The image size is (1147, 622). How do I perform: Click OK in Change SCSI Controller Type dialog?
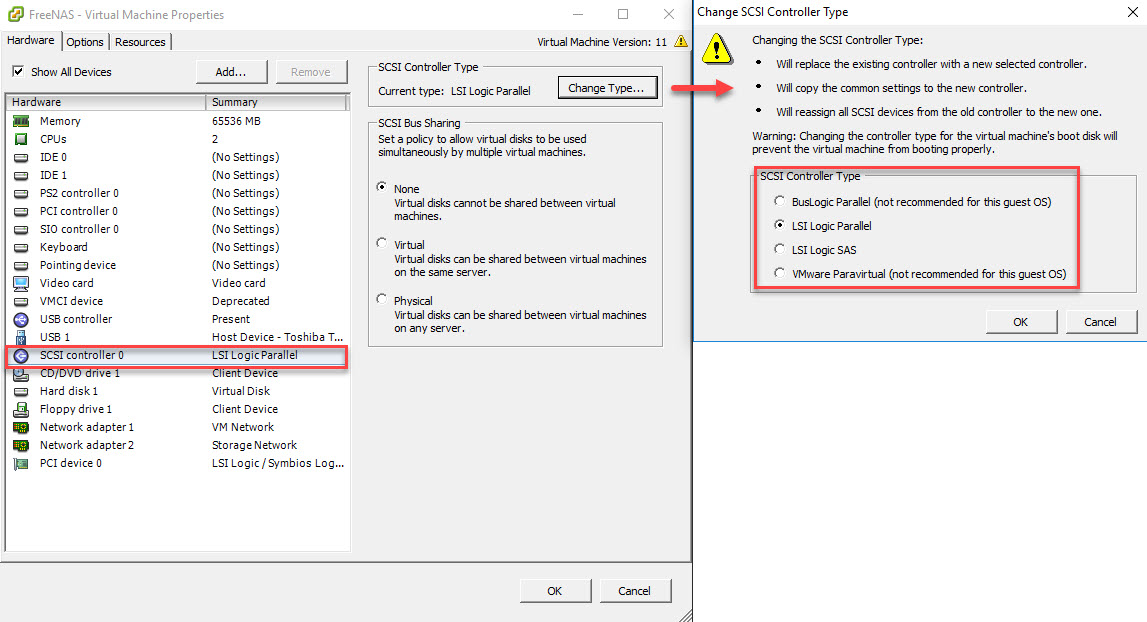[1021, 322]
